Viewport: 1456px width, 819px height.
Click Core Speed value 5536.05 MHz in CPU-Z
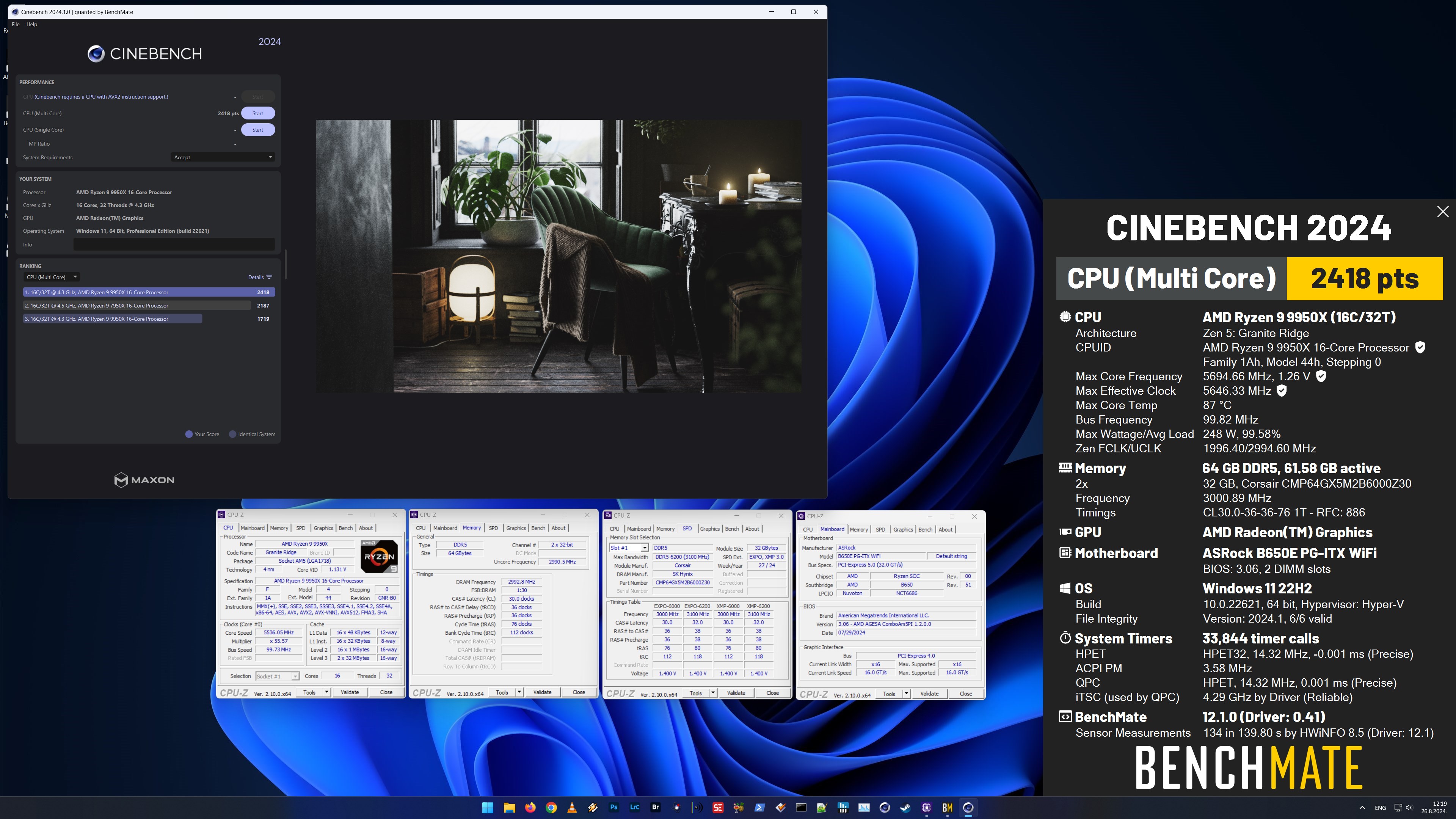279,632
